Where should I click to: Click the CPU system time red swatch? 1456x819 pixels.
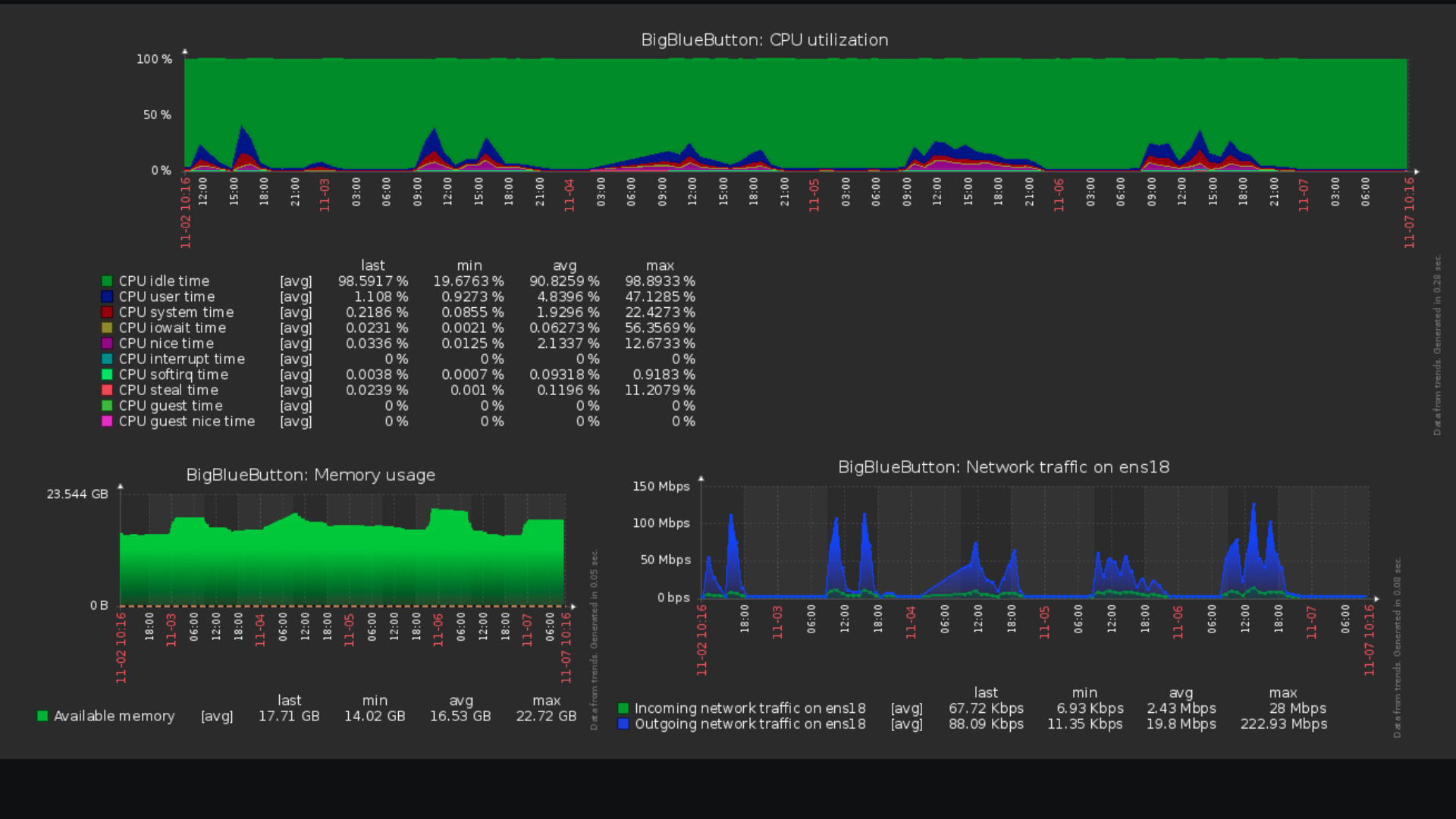click(107, 312)
